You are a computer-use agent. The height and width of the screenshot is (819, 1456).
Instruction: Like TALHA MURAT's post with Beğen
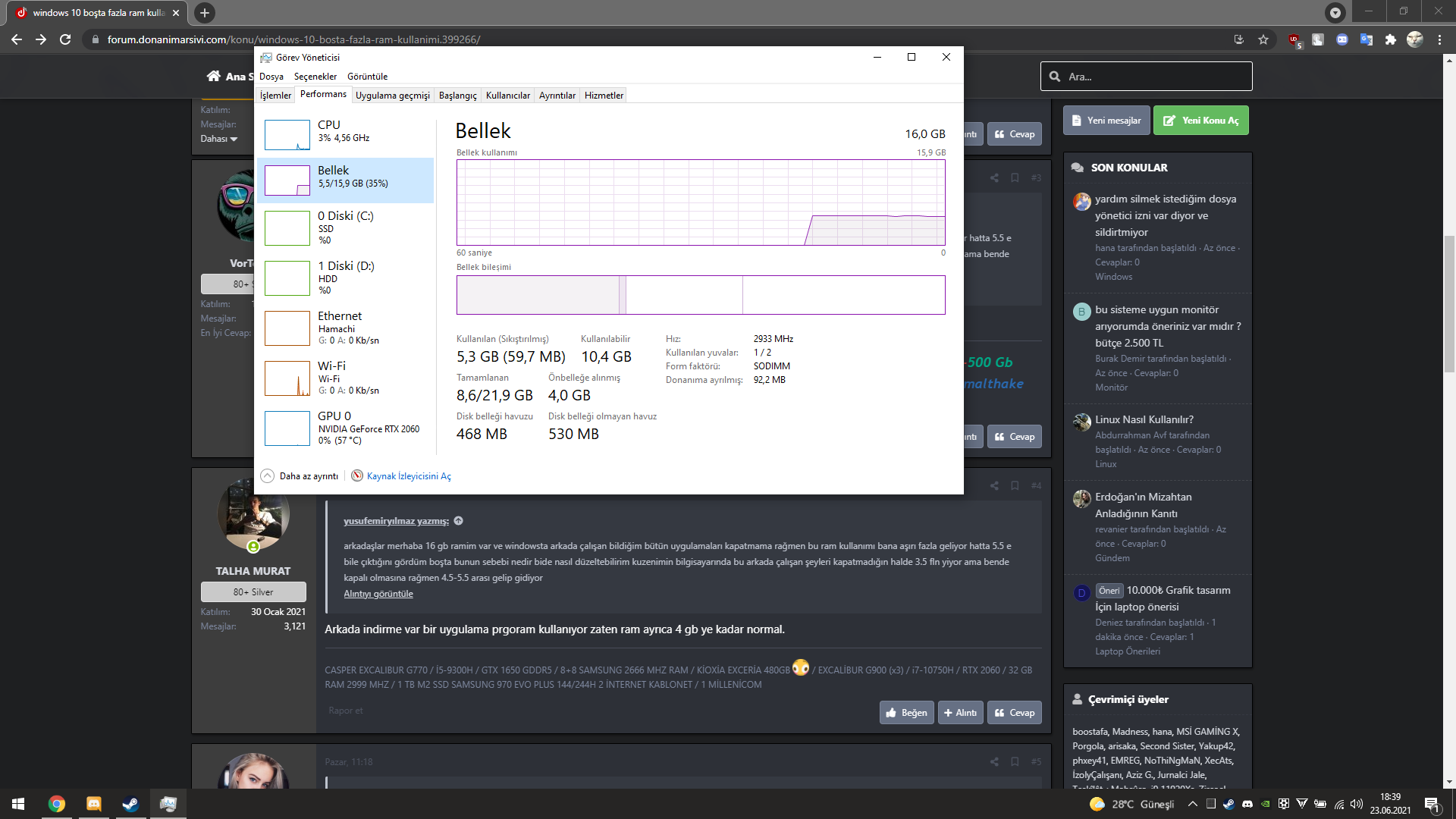click(x=906, y=713)
